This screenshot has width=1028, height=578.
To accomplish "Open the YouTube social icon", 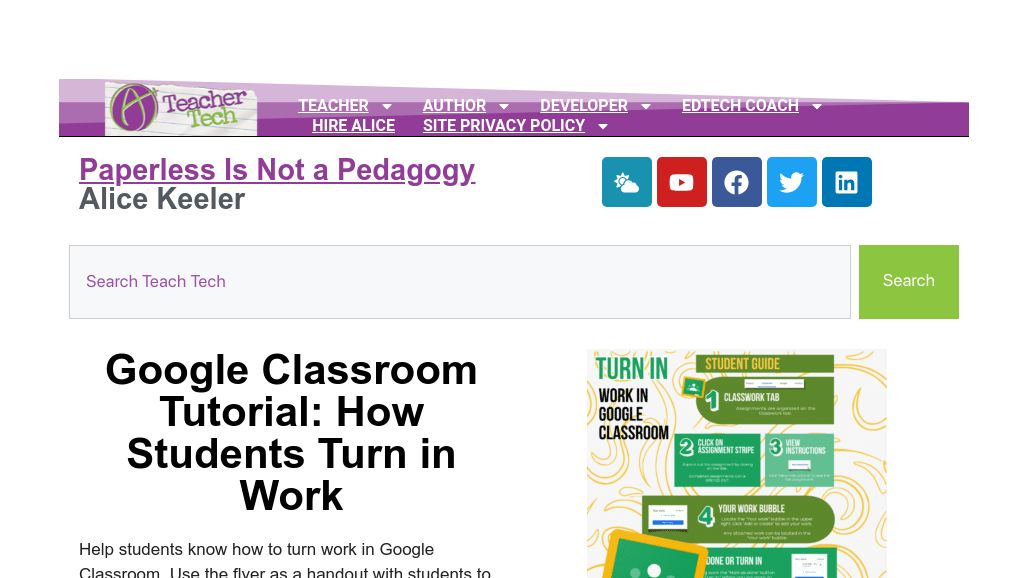I will coord(682,182).
